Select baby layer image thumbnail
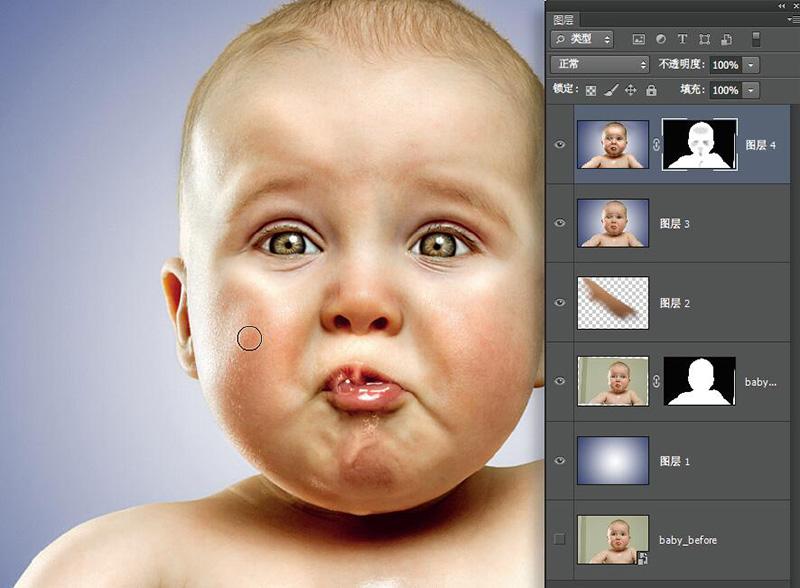Screen dimensions: 800x588 click(613, 381)
